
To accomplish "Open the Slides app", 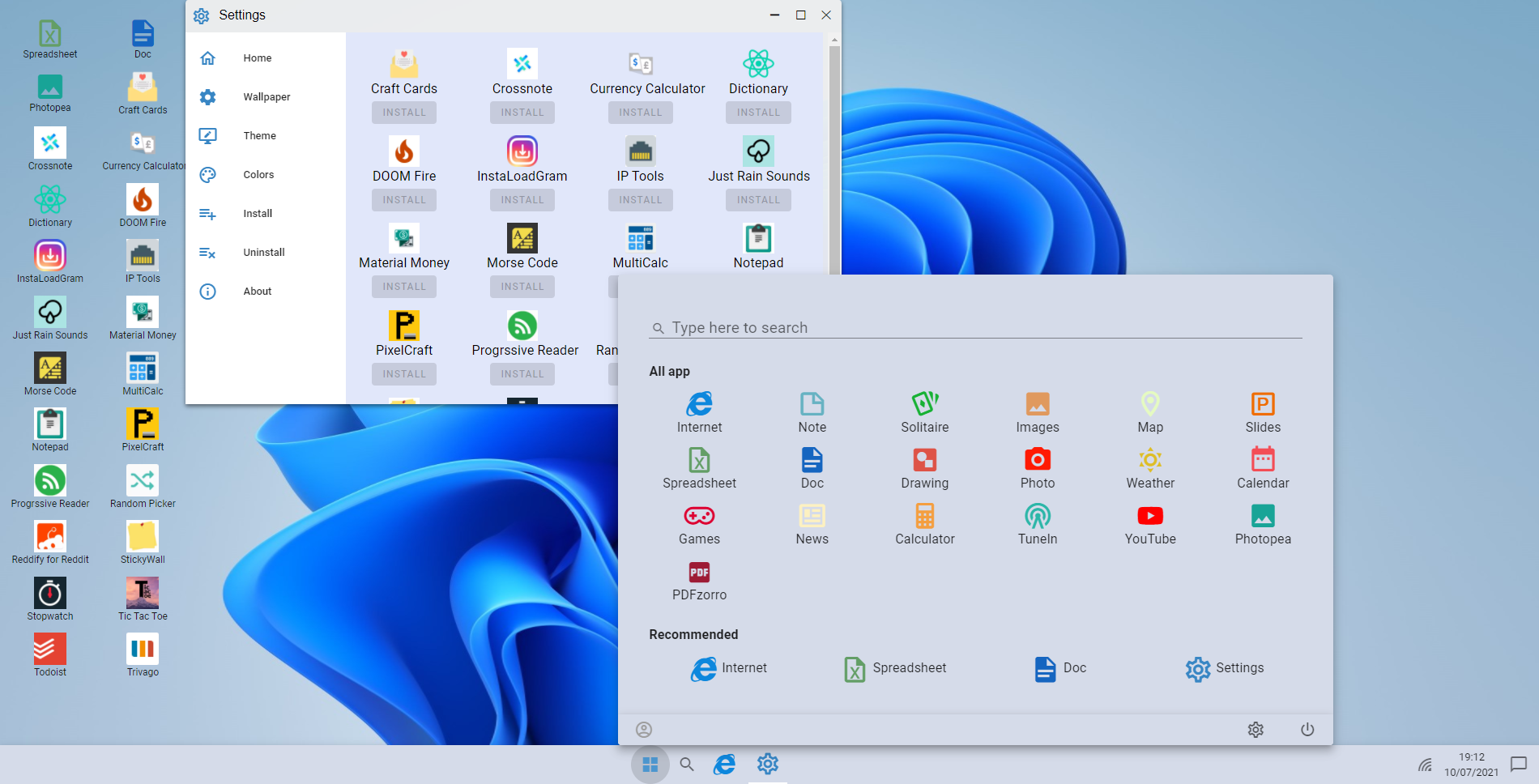I will (x=1262, y=412).
